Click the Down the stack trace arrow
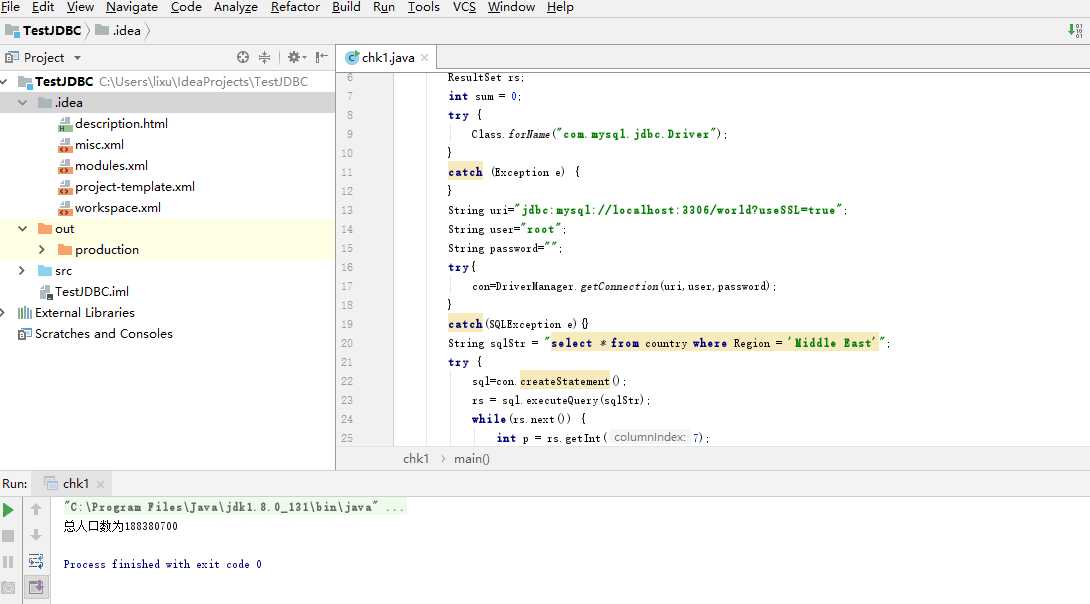1090x604 pixels. (36, 535)
